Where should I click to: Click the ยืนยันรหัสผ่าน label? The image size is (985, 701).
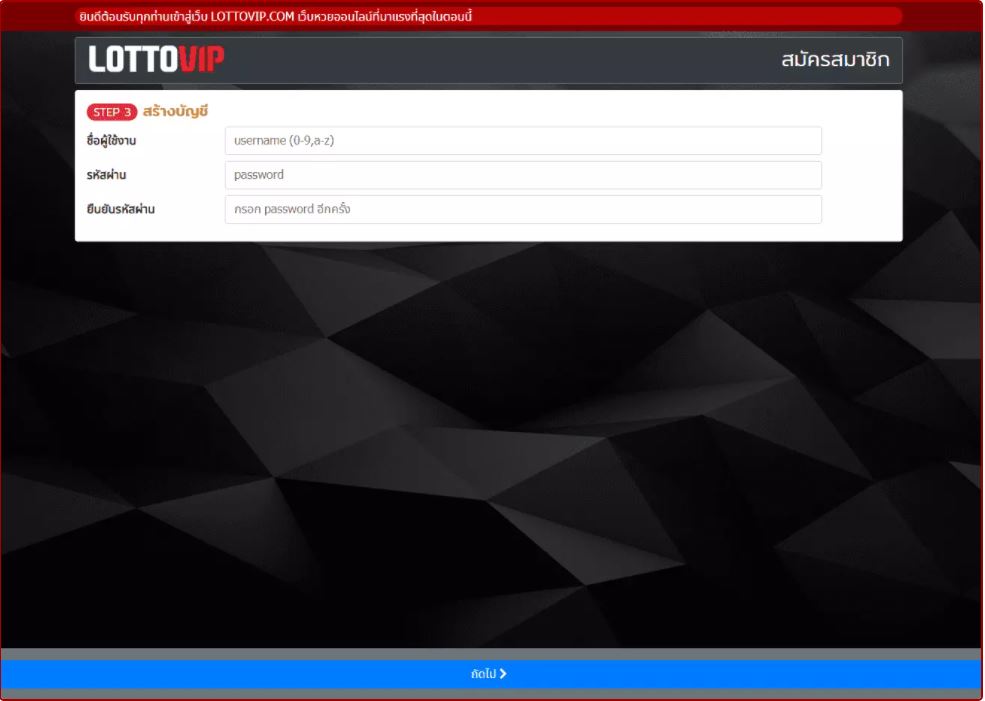point(121,209)
